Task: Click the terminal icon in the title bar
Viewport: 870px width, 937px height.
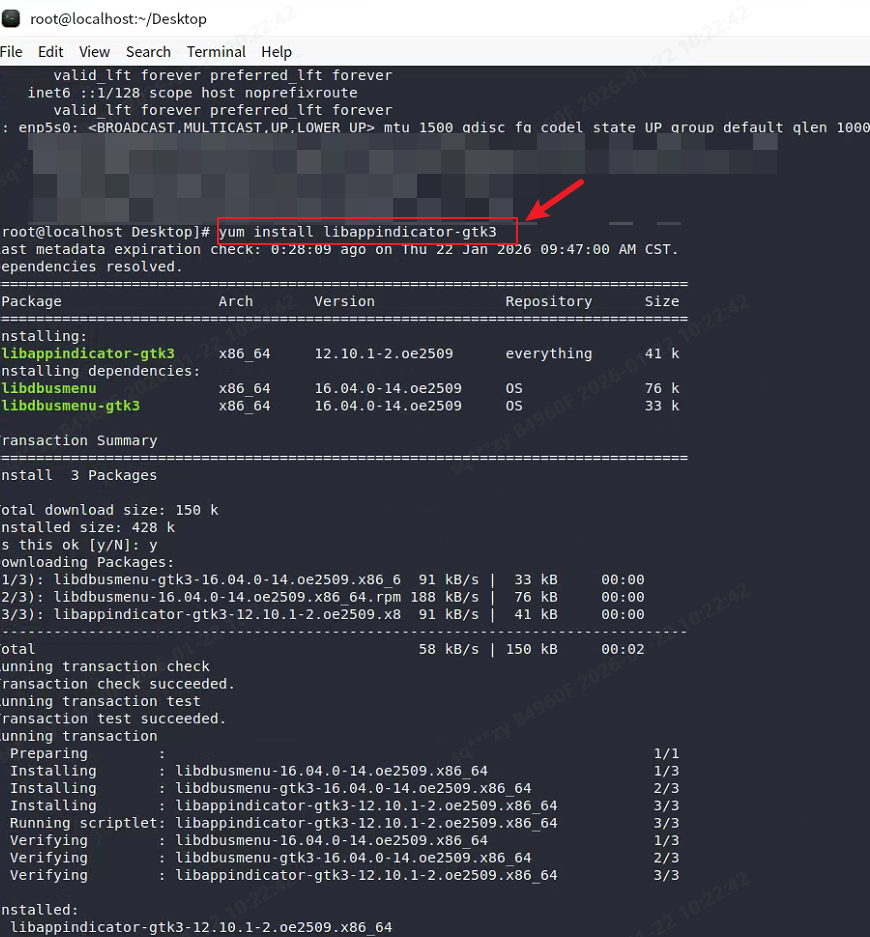Action: (x=11, y=18)
